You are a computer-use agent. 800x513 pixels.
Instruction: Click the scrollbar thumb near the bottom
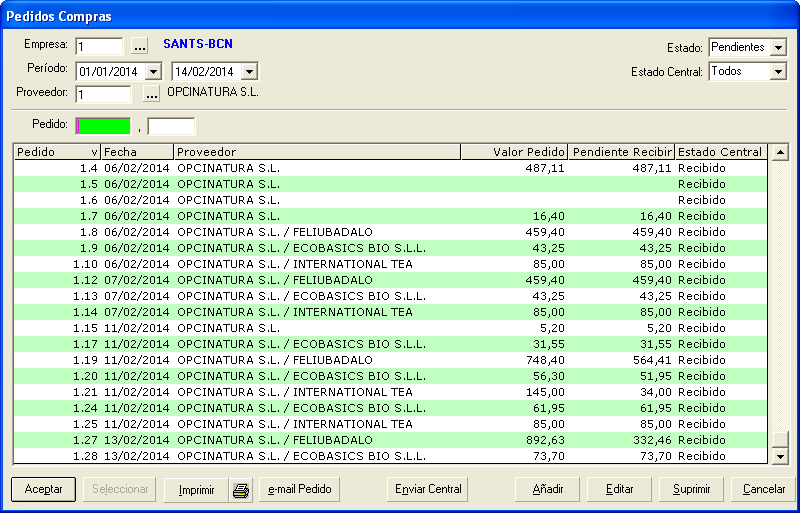tap(780, 439)
